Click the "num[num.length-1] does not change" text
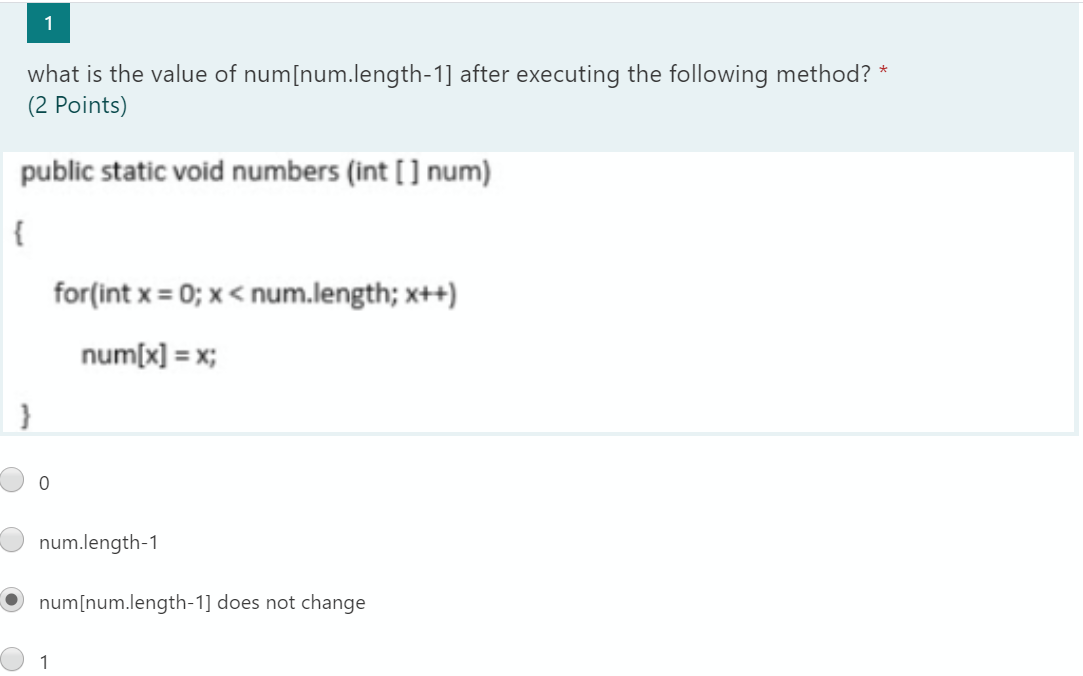1083x676 pixels. (201, 602)
